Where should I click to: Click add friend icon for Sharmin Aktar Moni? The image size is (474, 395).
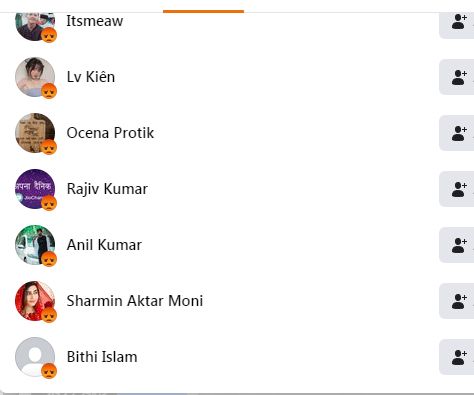pyautogui.click(x=457, y=301)
